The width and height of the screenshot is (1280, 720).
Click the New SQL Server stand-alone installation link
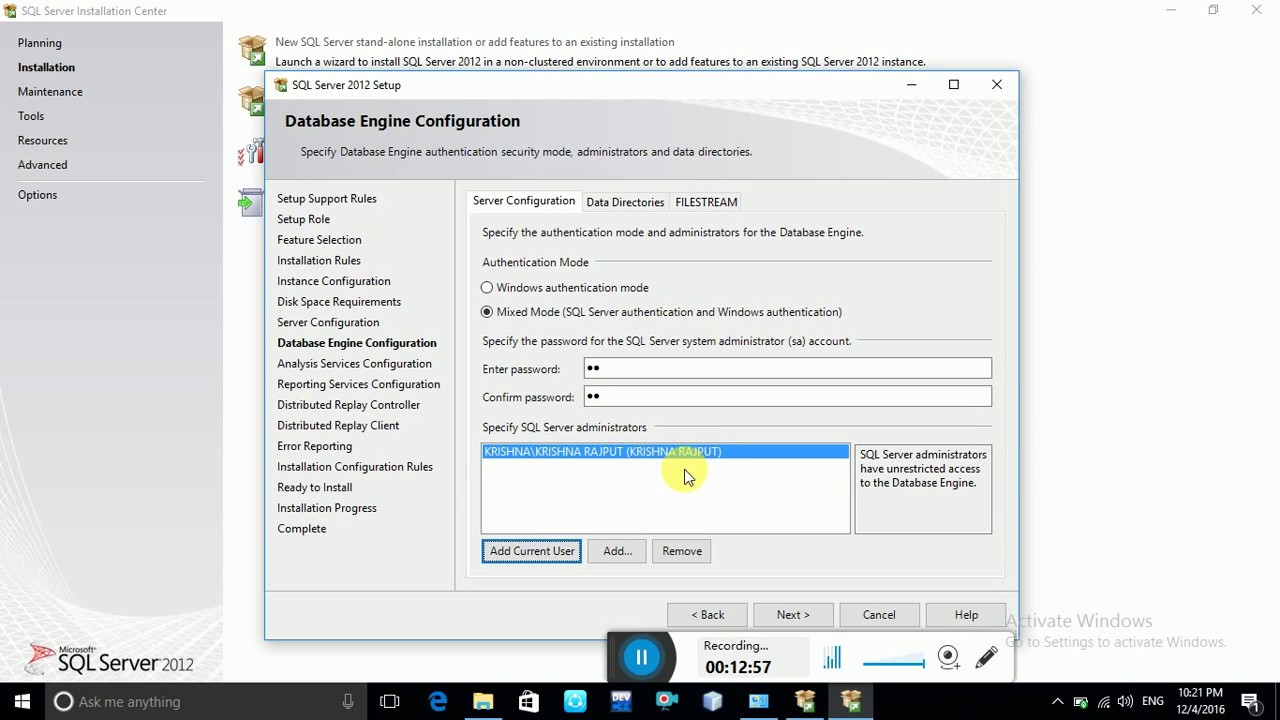click(475, 42)
